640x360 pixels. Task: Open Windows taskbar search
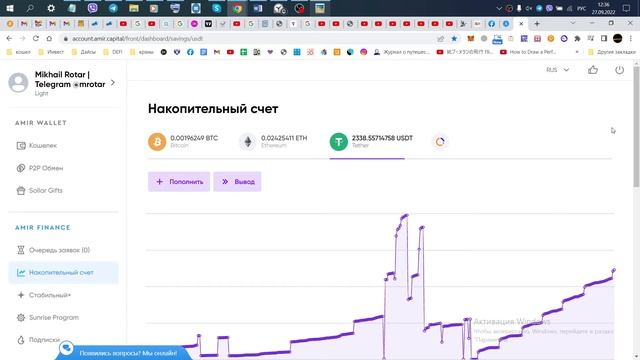point(30,8)
